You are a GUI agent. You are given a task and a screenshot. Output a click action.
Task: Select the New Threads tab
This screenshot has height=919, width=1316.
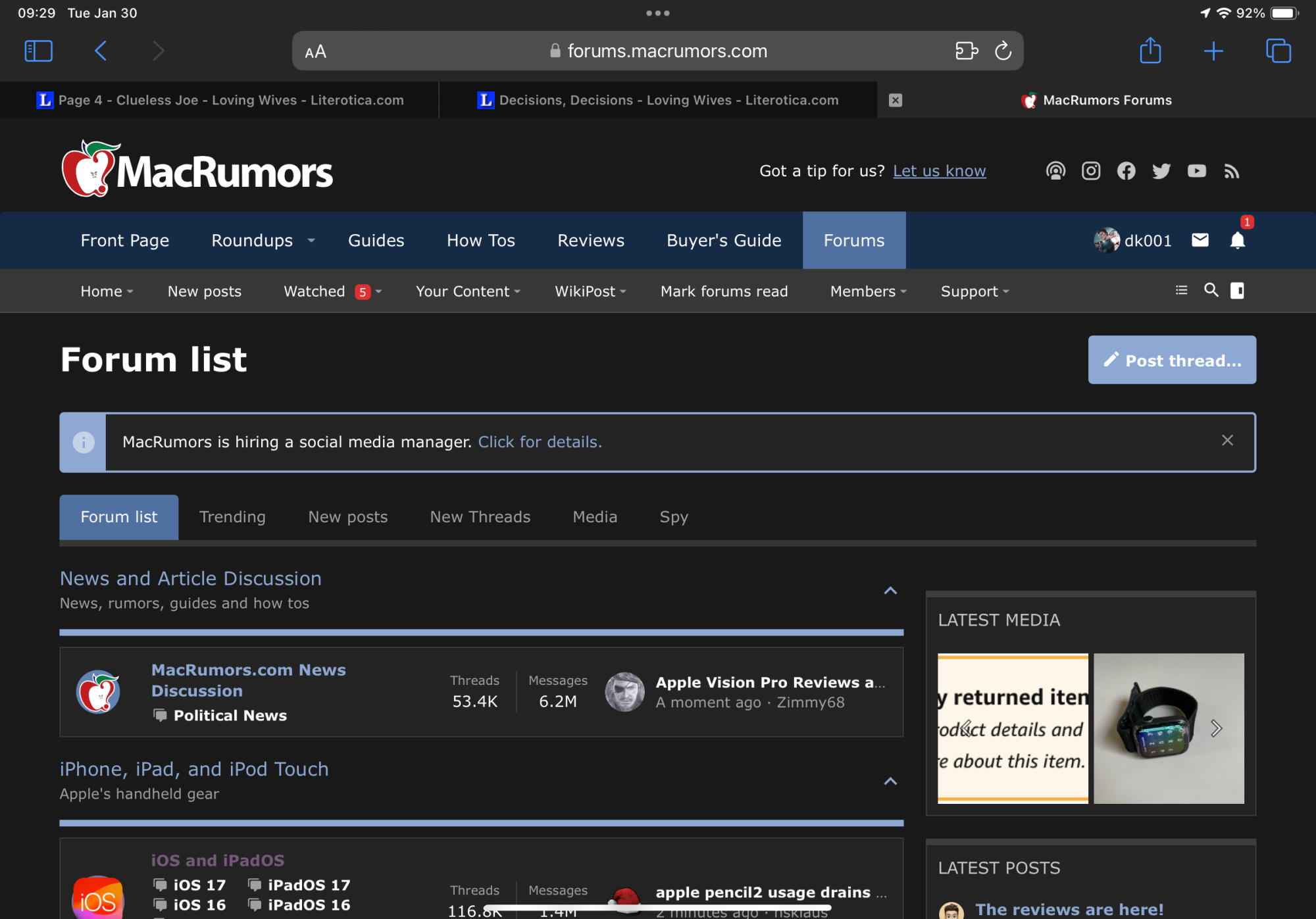coord(480,517)
